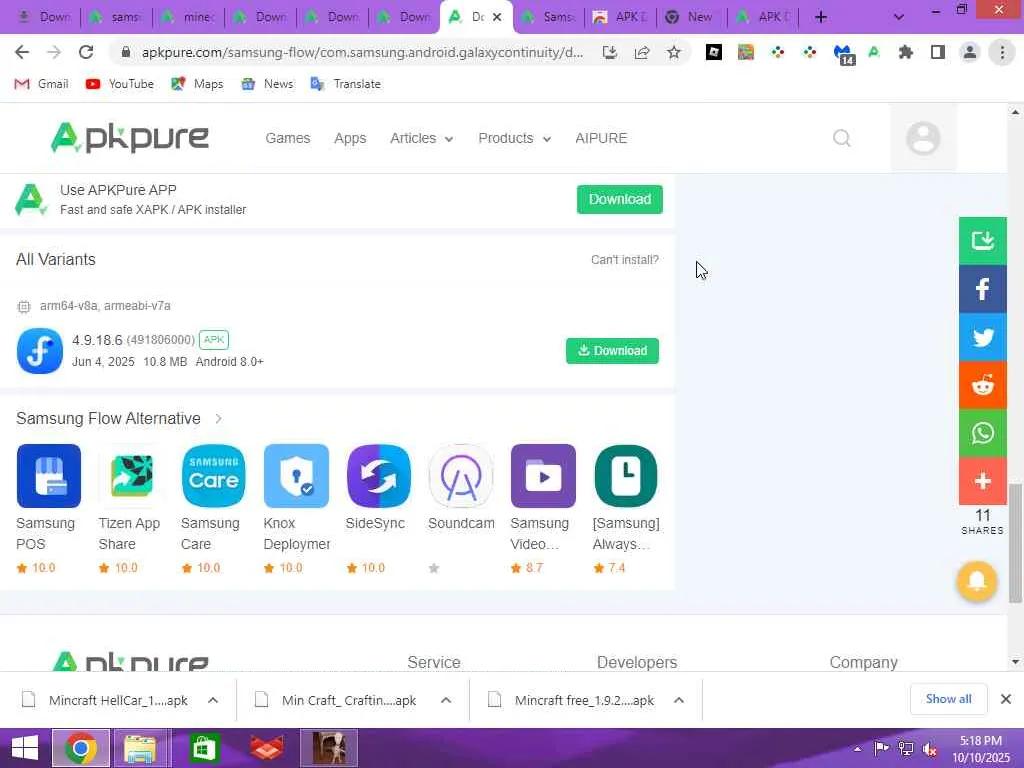Image resolution: width=1024 pixels, height=768 pixels.
Task: Click the Samsung Flow version icon
Action: click(40, 351)
